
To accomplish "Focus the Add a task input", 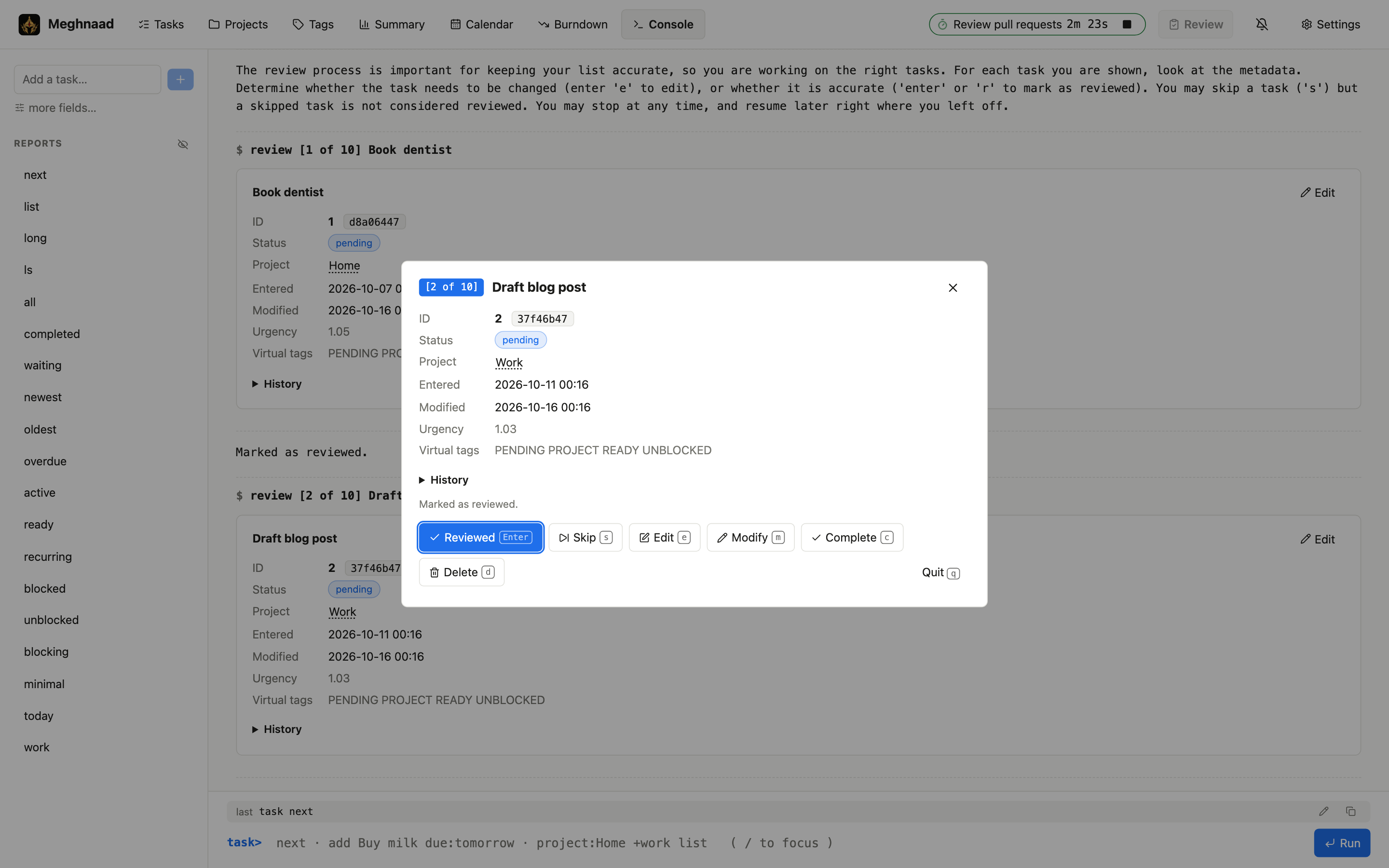I will (87, 79).
